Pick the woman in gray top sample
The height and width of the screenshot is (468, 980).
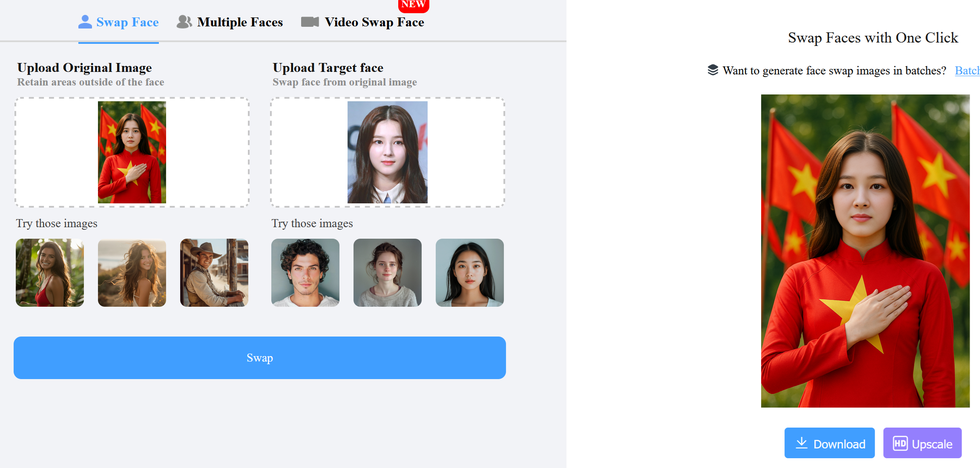[x=387, y=272]
